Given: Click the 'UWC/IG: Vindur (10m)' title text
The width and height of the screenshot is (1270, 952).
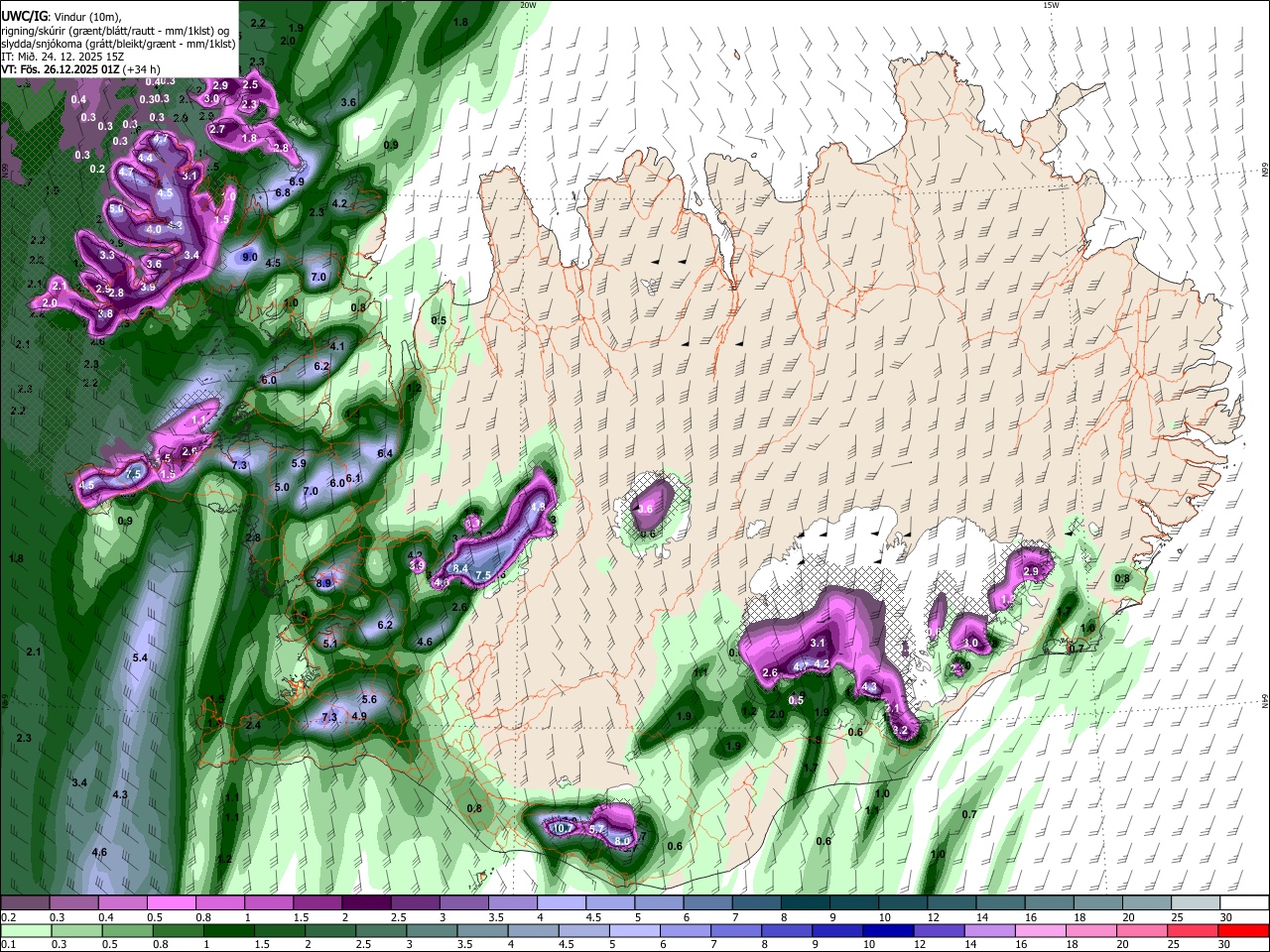Looking at the screenshot, I should point(61,17).
